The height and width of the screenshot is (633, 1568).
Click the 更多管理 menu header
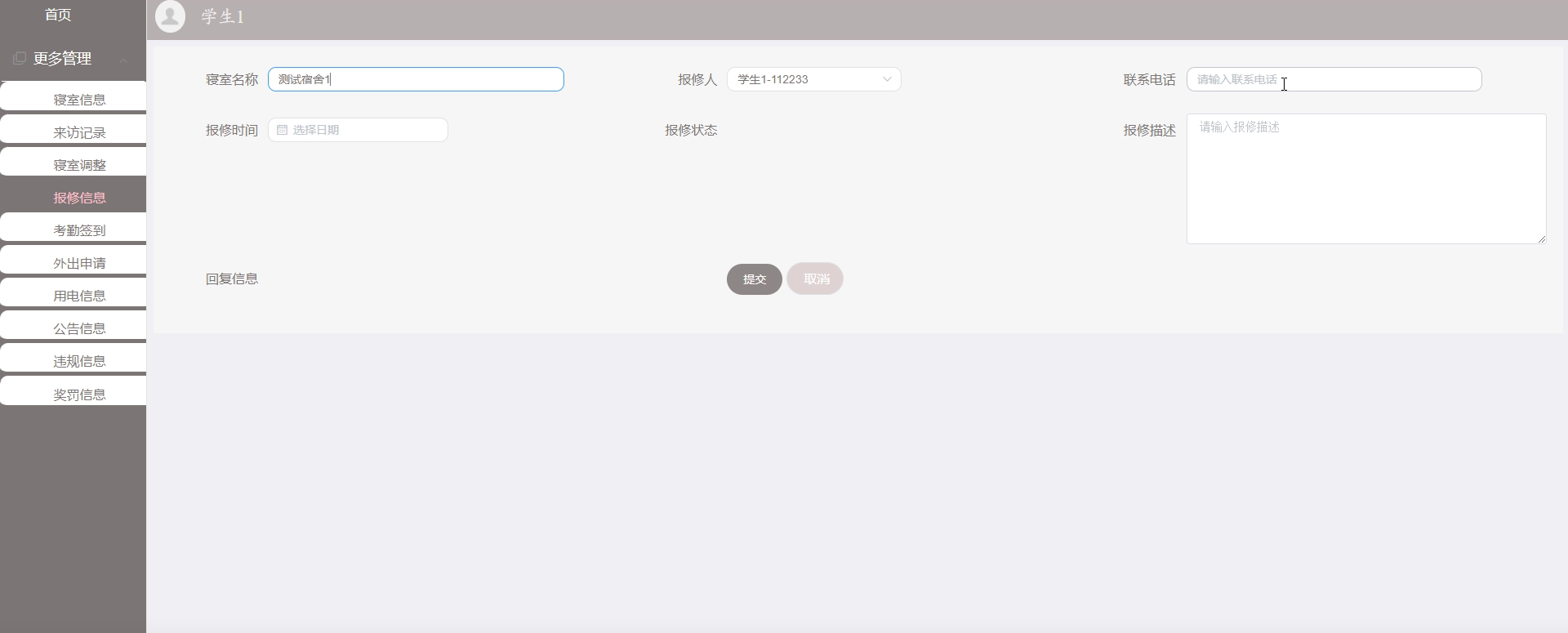tap(73, 59)
